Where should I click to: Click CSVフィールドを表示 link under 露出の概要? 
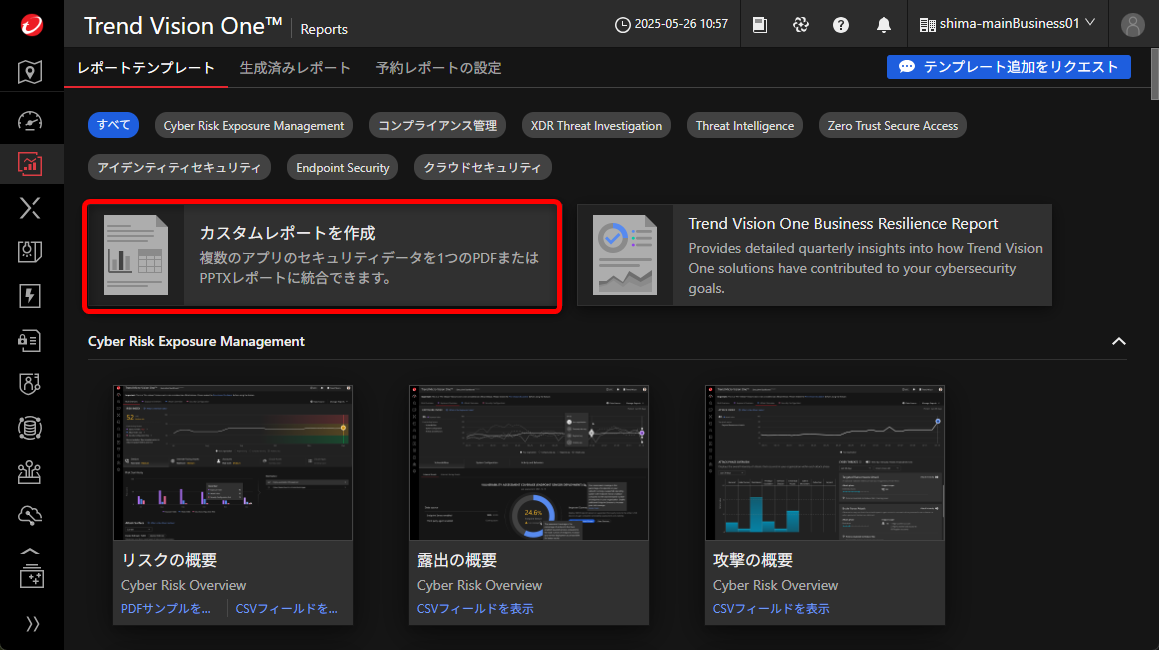pos(475,609)
